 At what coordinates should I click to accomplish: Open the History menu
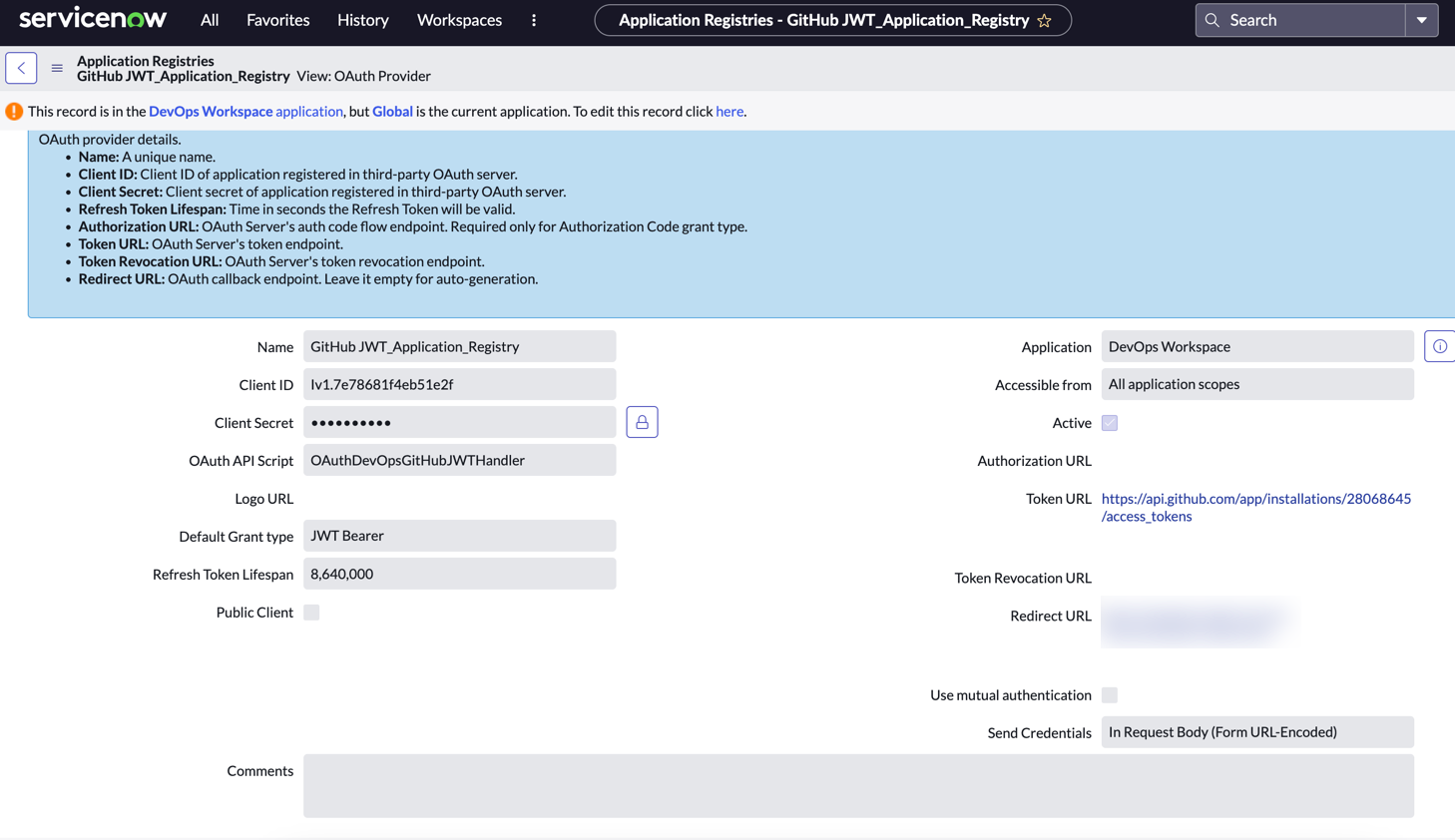click(x=363, y=20)
